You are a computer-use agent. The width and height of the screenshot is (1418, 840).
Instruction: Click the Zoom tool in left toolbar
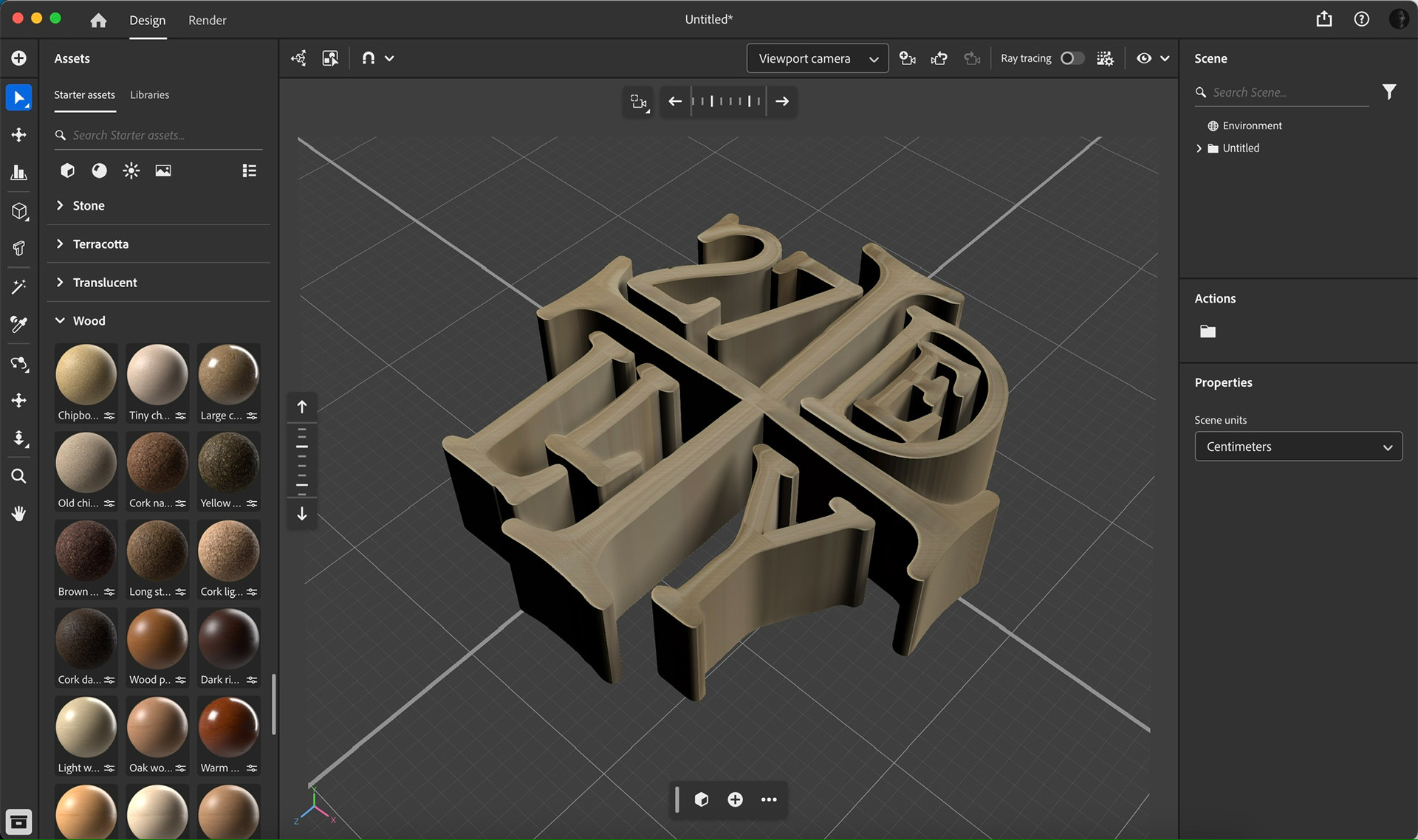click(x=19, y=476)
